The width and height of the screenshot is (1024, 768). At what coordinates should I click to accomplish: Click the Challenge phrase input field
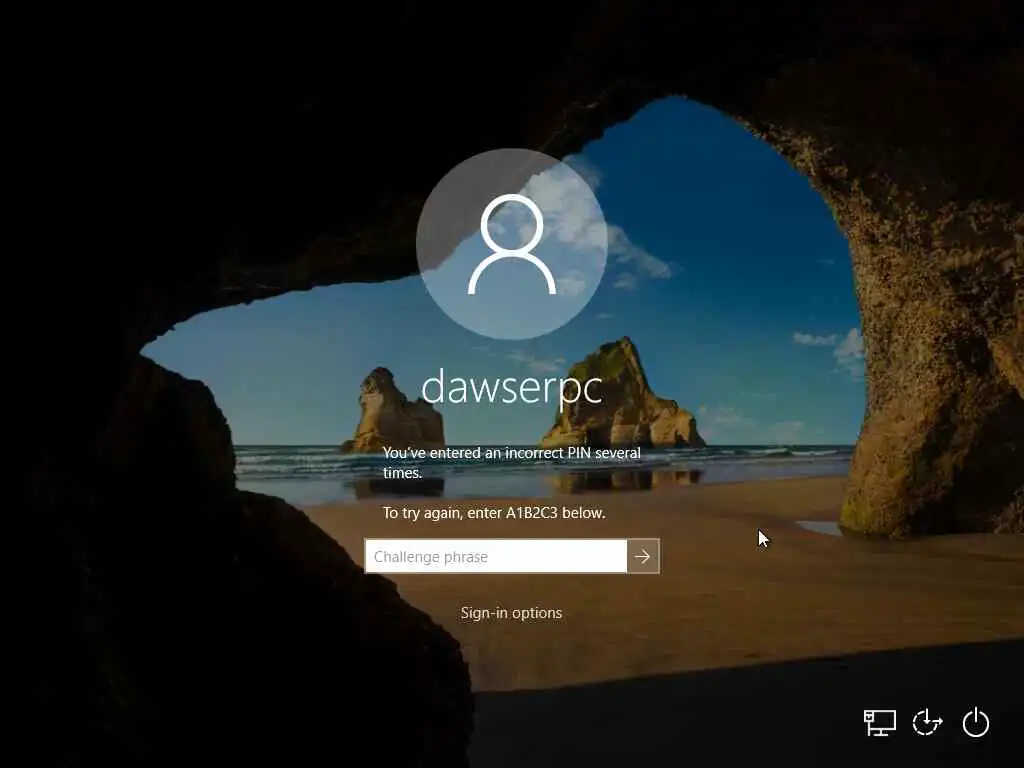(x=496, y=556)
